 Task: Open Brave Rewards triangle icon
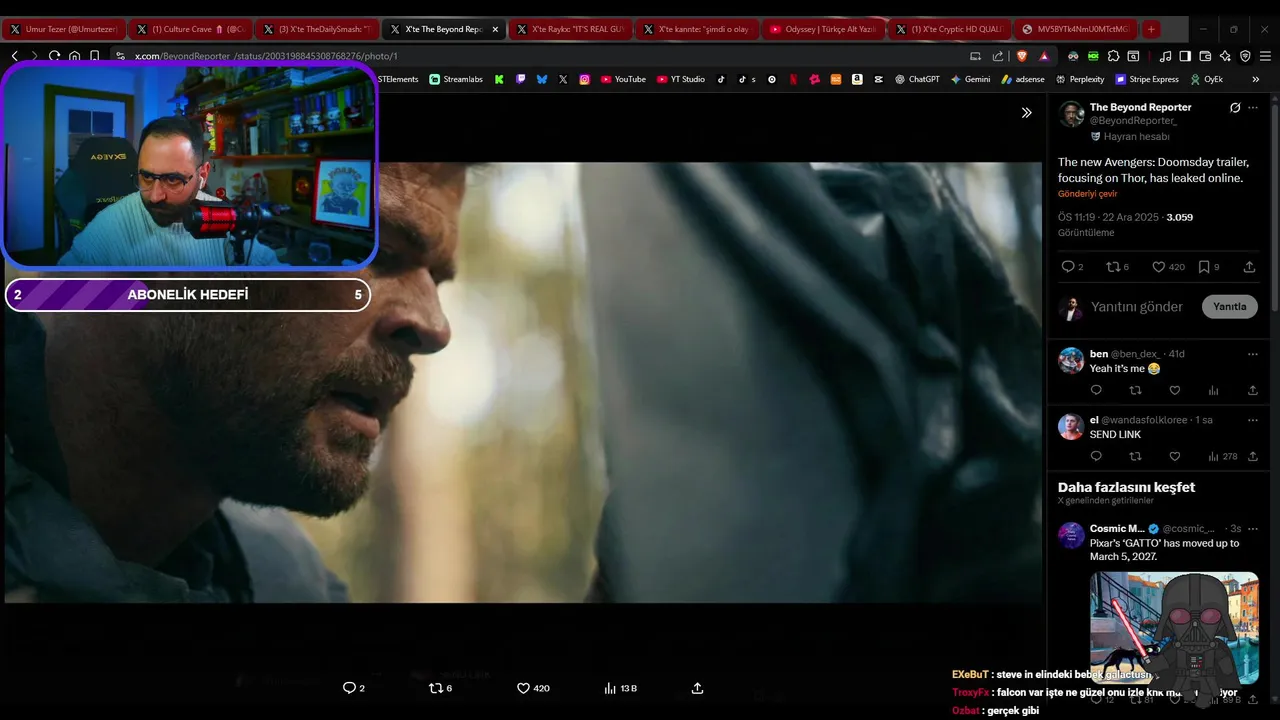pos(1044,56)
